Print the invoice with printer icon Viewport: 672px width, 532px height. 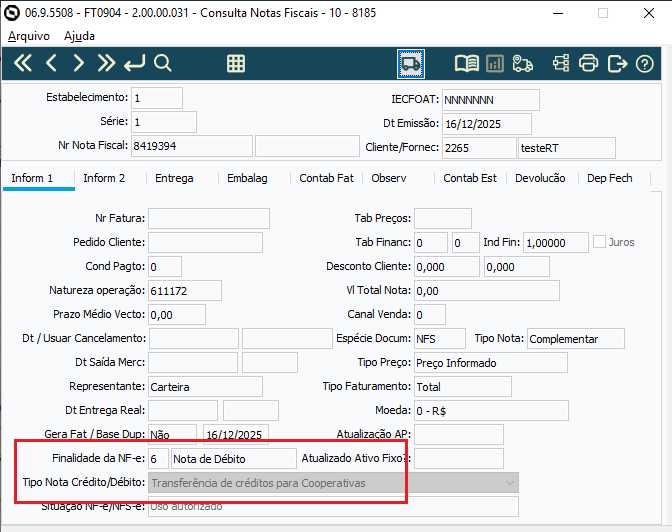(x=588, y=64)
